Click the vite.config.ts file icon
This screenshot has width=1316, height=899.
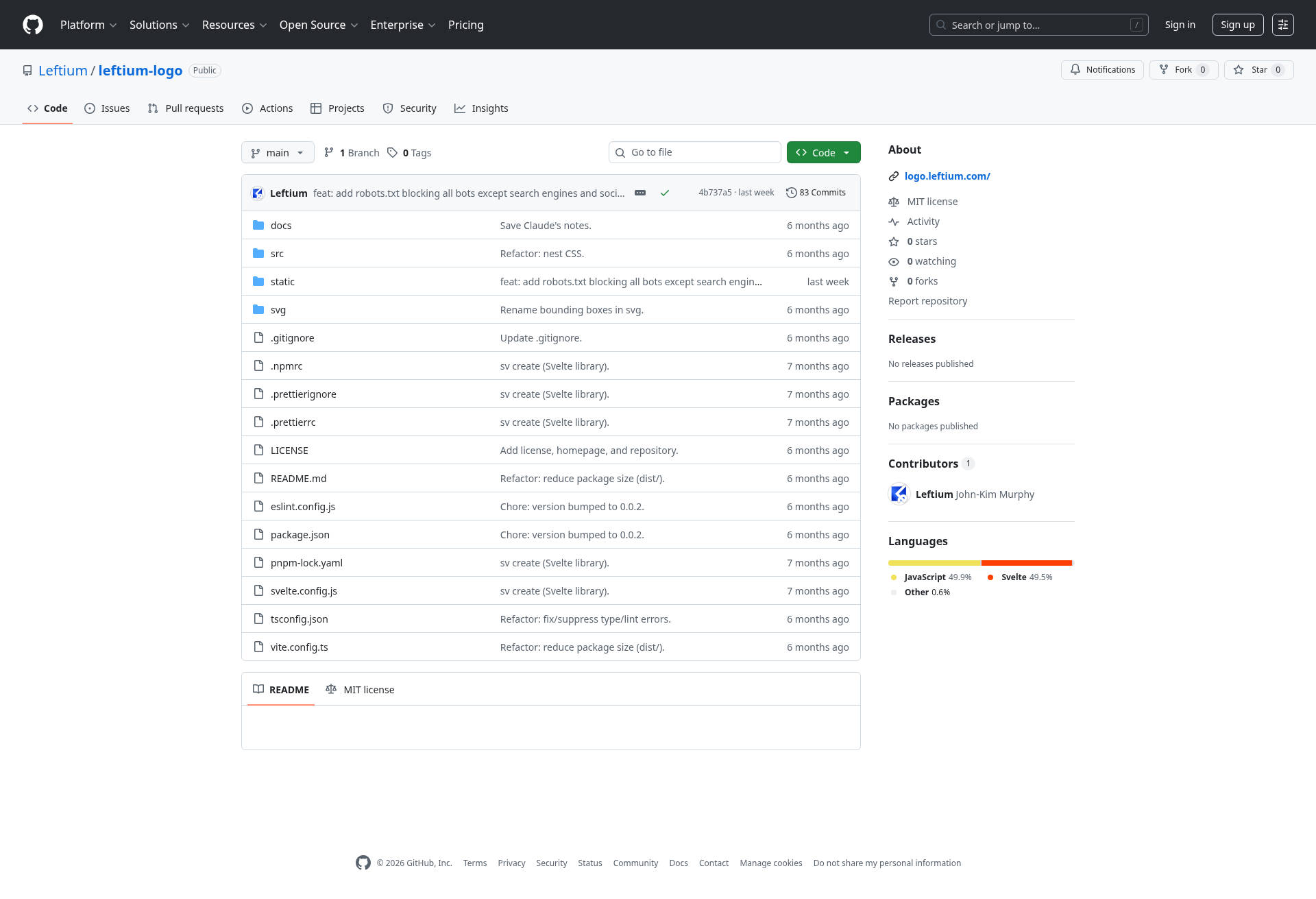pos(258,647)
